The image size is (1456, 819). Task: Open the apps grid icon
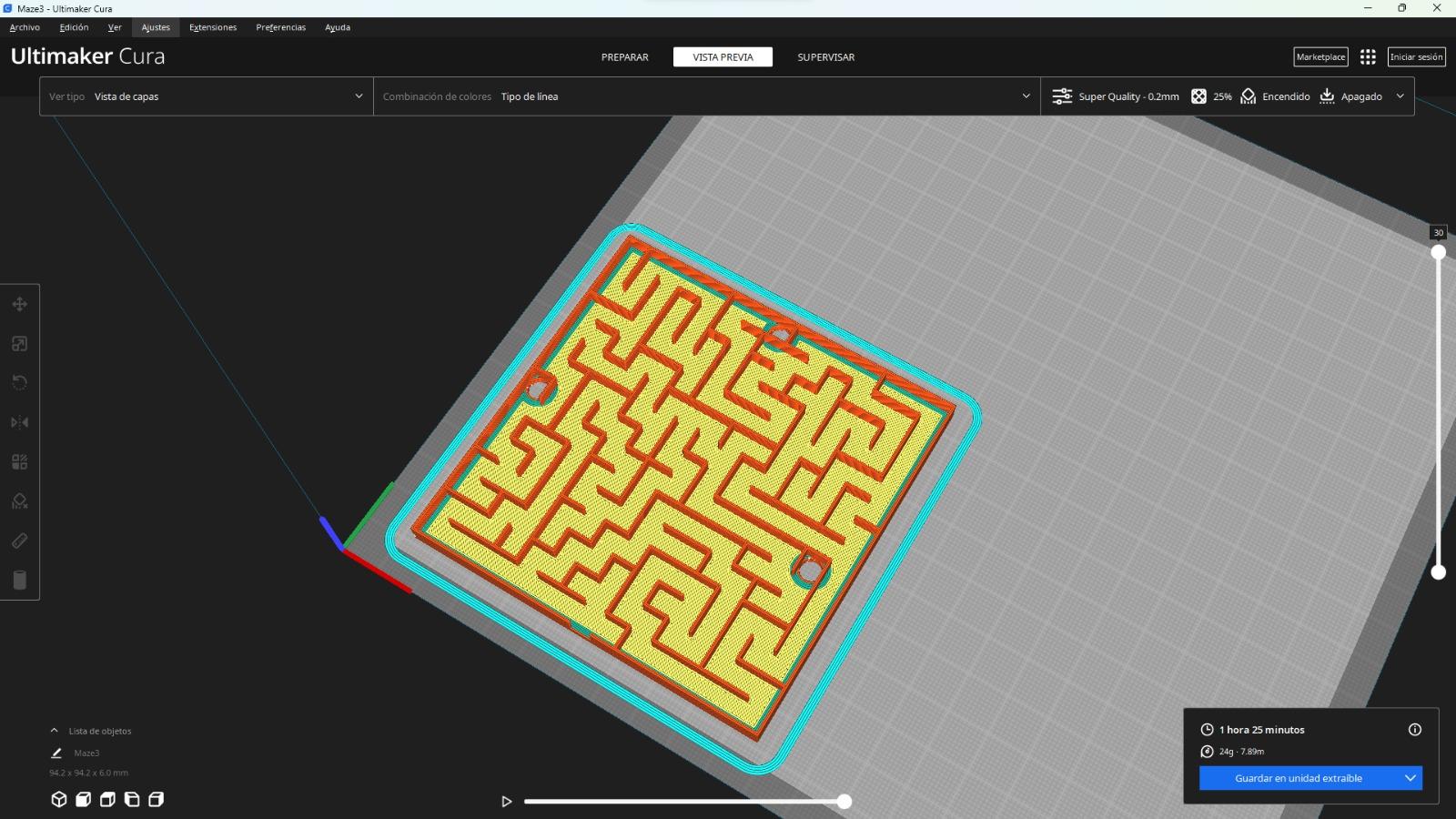click(x=1368, y=56)
